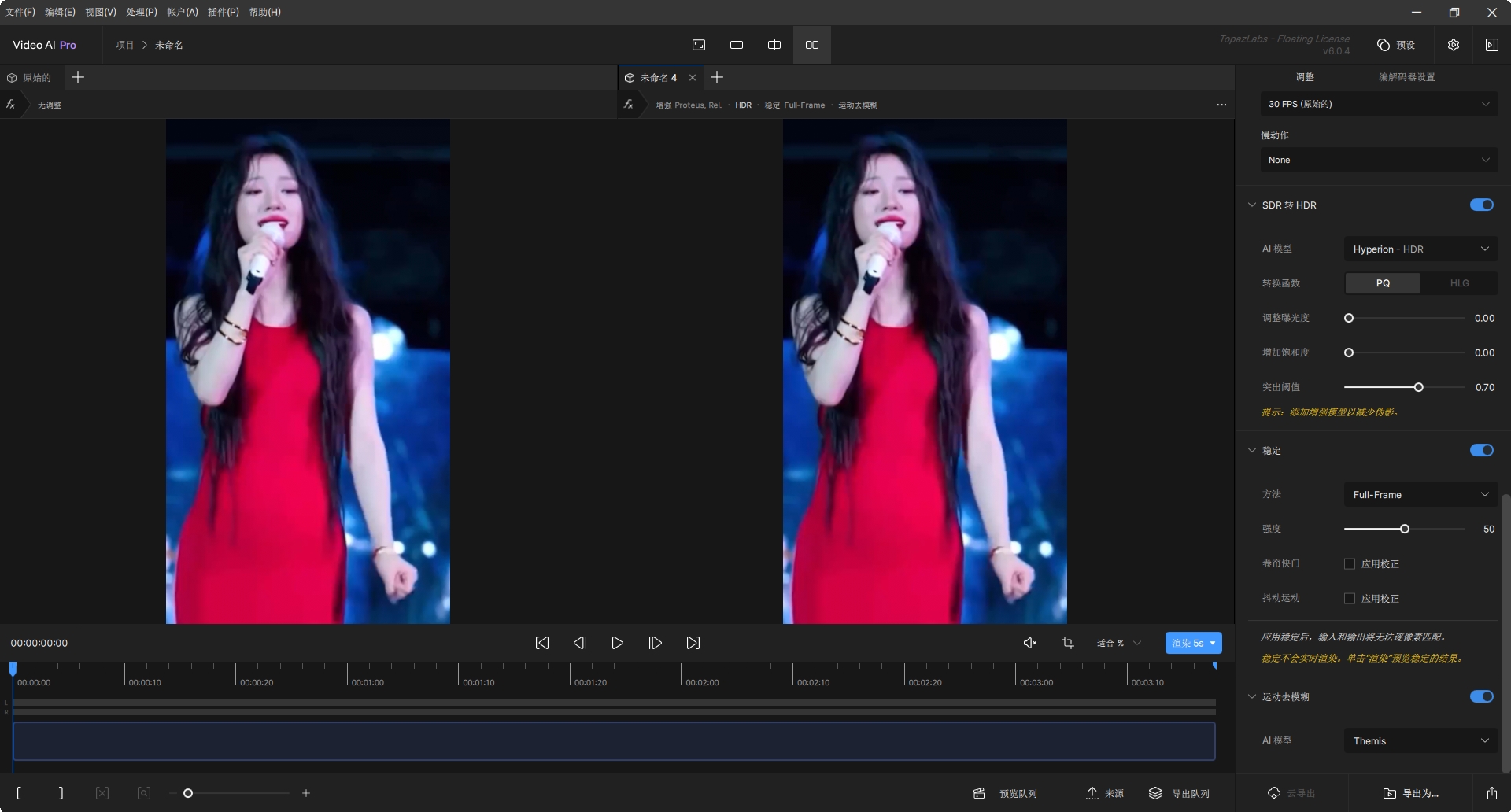Step back one frame
This screenshot has height=812, width=1511.
[x=580, y=643]
